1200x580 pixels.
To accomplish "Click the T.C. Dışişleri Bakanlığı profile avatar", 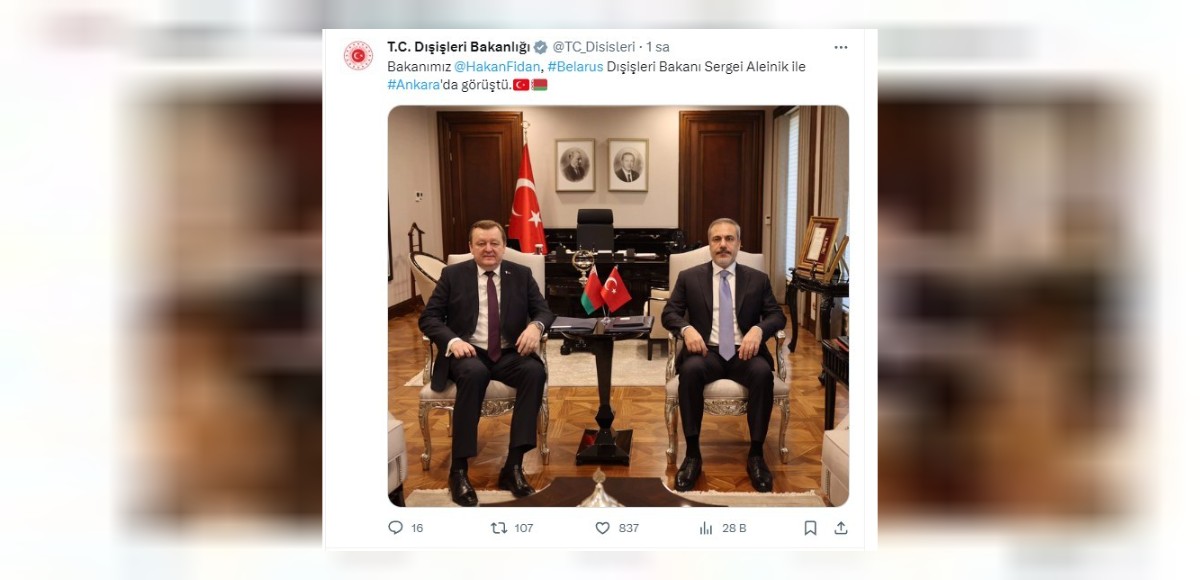I will [x=358, y=55].
